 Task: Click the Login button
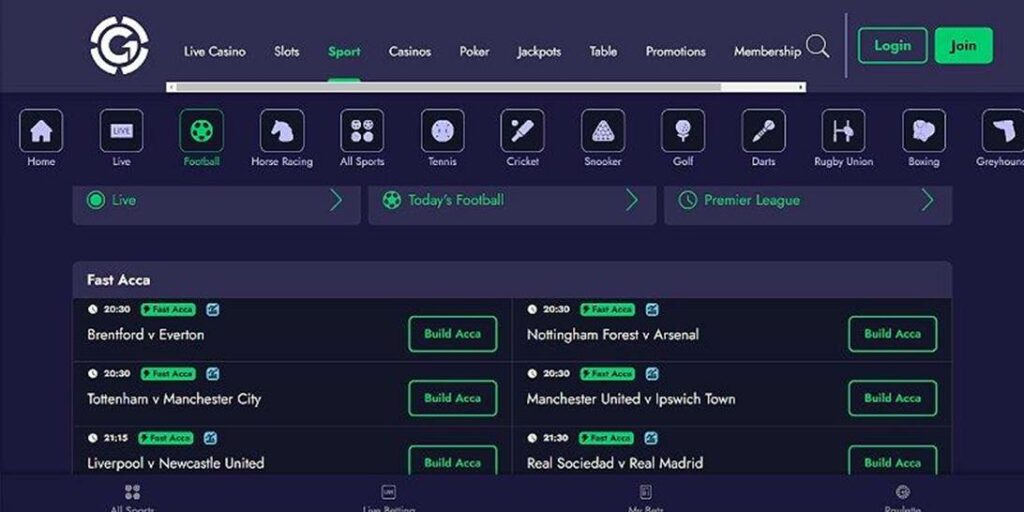coord(892,46)
